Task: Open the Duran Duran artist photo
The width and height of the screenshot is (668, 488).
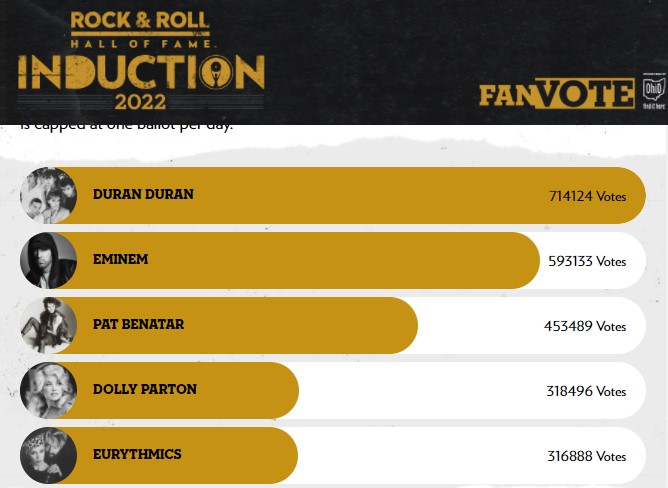Action: click(x=49, y=196)
